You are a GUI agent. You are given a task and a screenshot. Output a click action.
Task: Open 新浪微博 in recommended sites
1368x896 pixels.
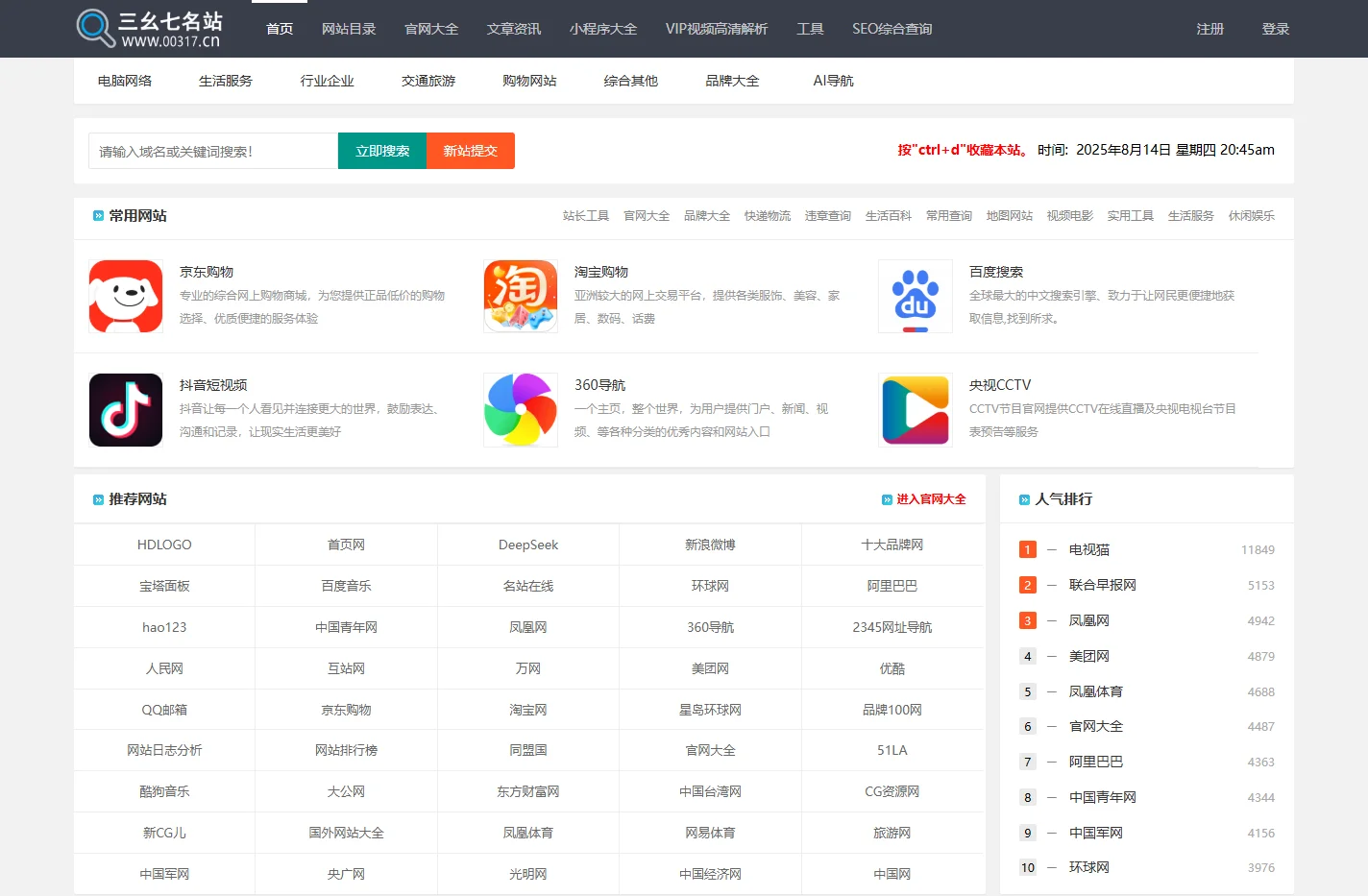pyautogui.click(x=710, y=545)
